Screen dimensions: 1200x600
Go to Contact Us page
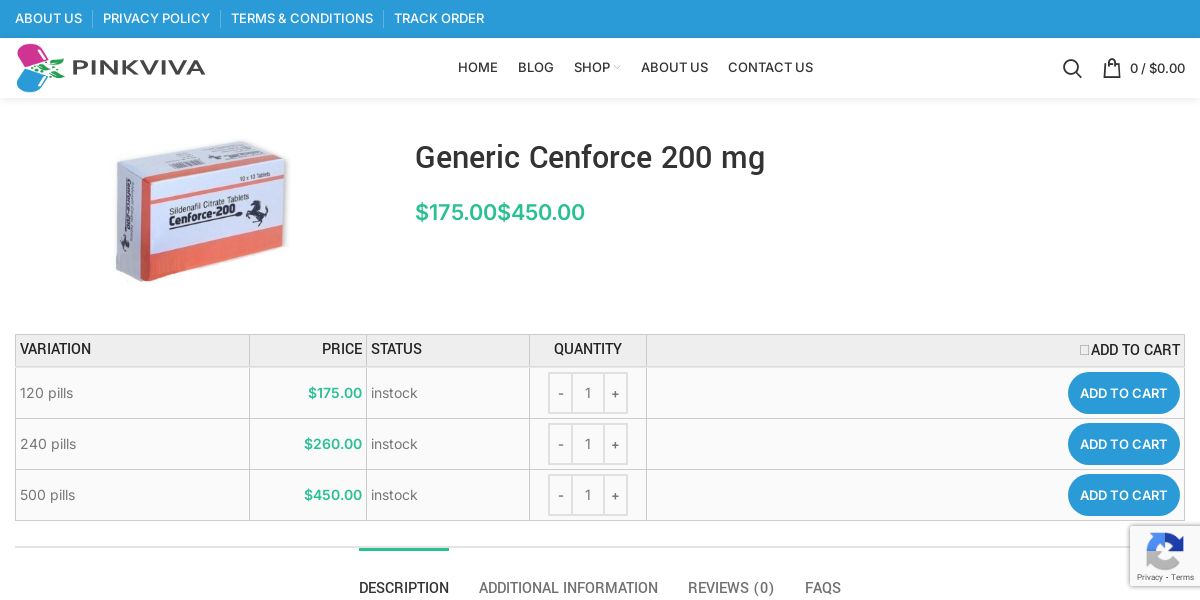pos(770,68)
